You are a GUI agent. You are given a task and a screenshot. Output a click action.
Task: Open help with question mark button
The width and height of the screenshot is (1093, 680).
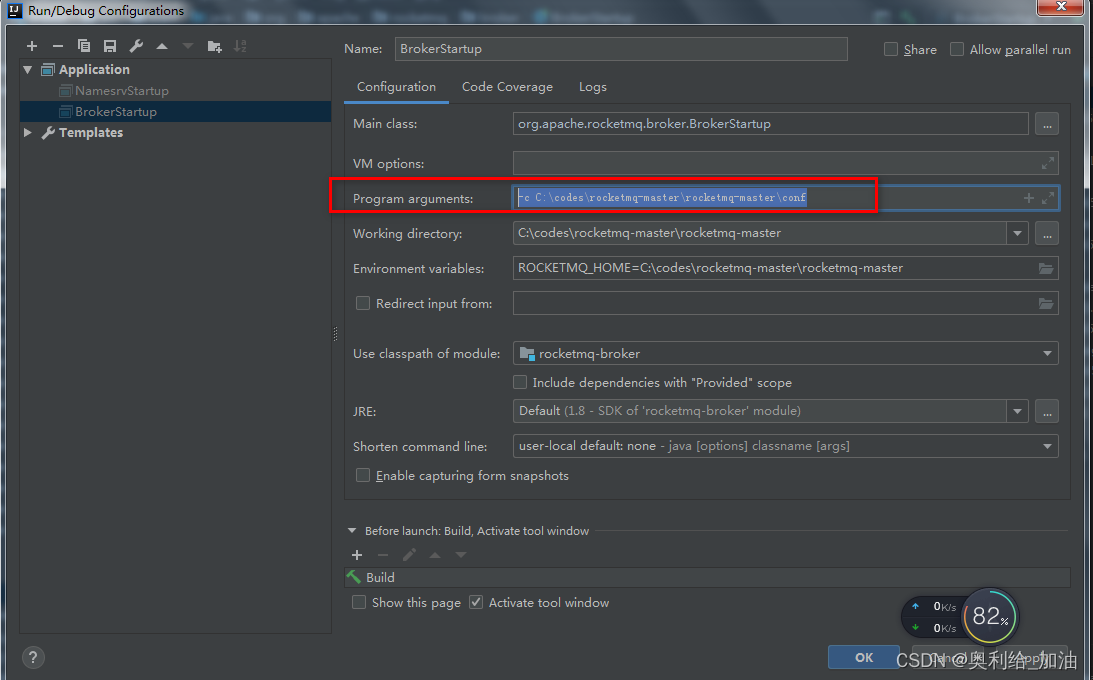click(x=33, y=657)
